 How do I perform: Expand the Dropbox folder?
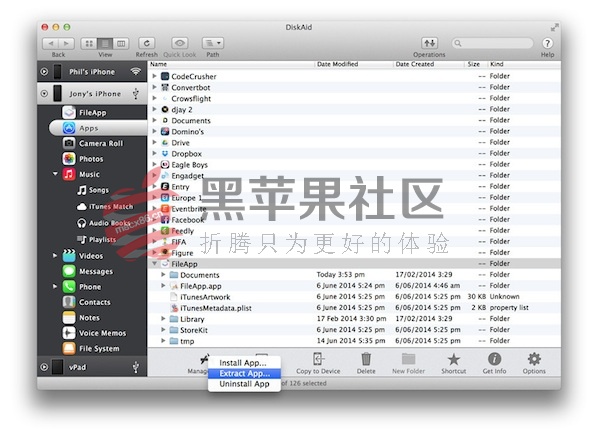pos(154,153)
